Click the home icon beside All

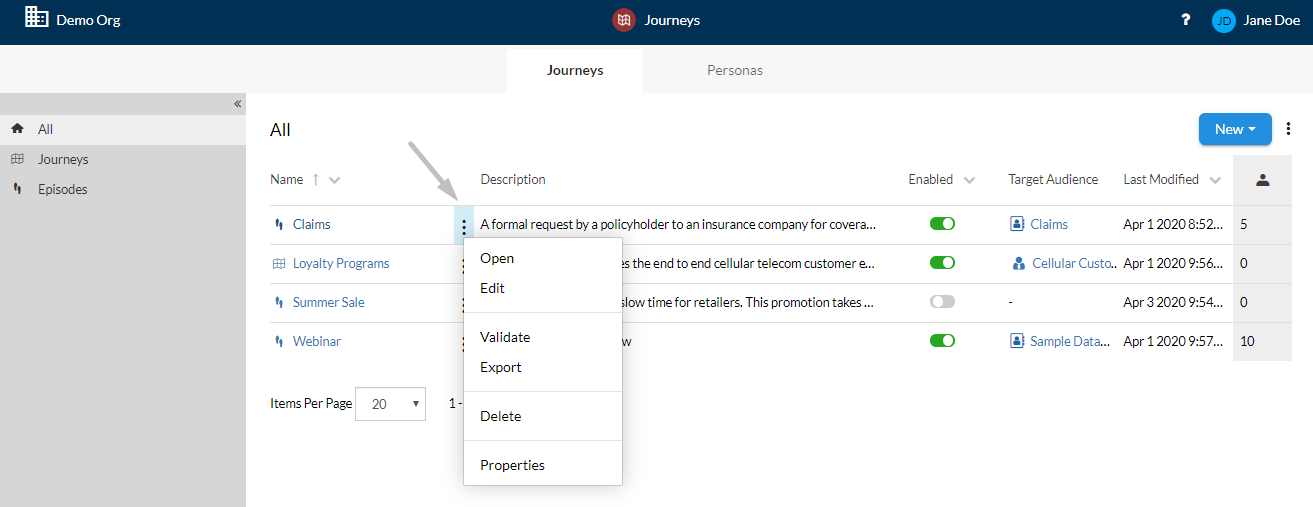point(17,129)
